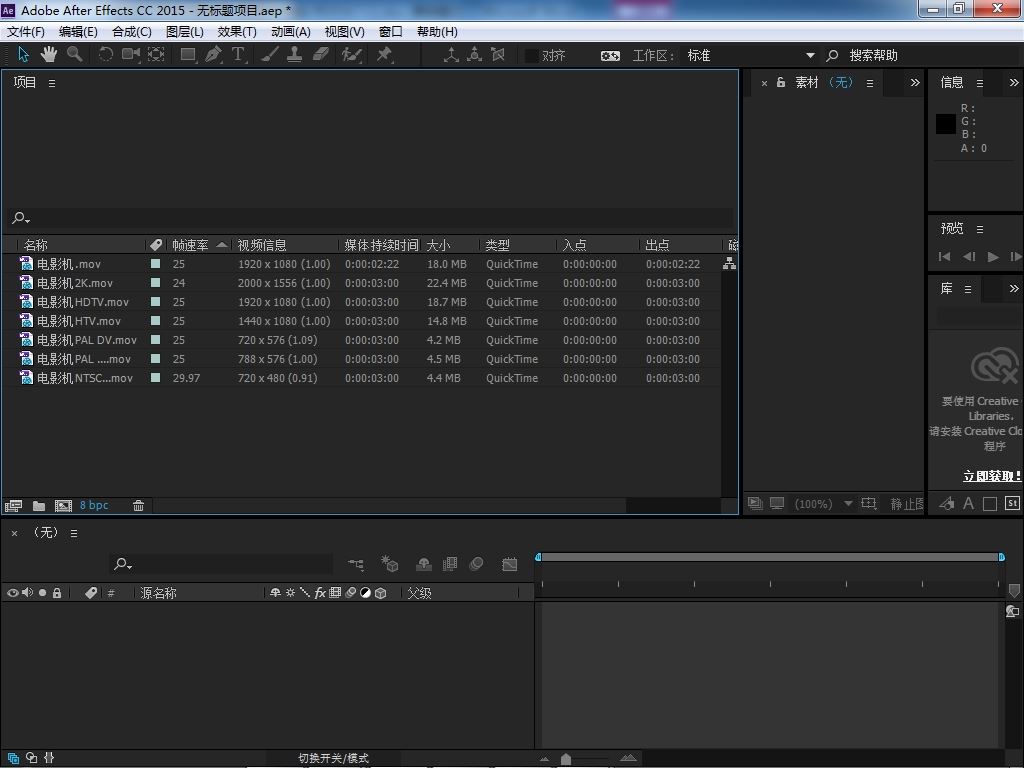The height and width of the screenshot is (768, 1024).
Task: Select the Pen tool
Action: (x=214, y=55)
